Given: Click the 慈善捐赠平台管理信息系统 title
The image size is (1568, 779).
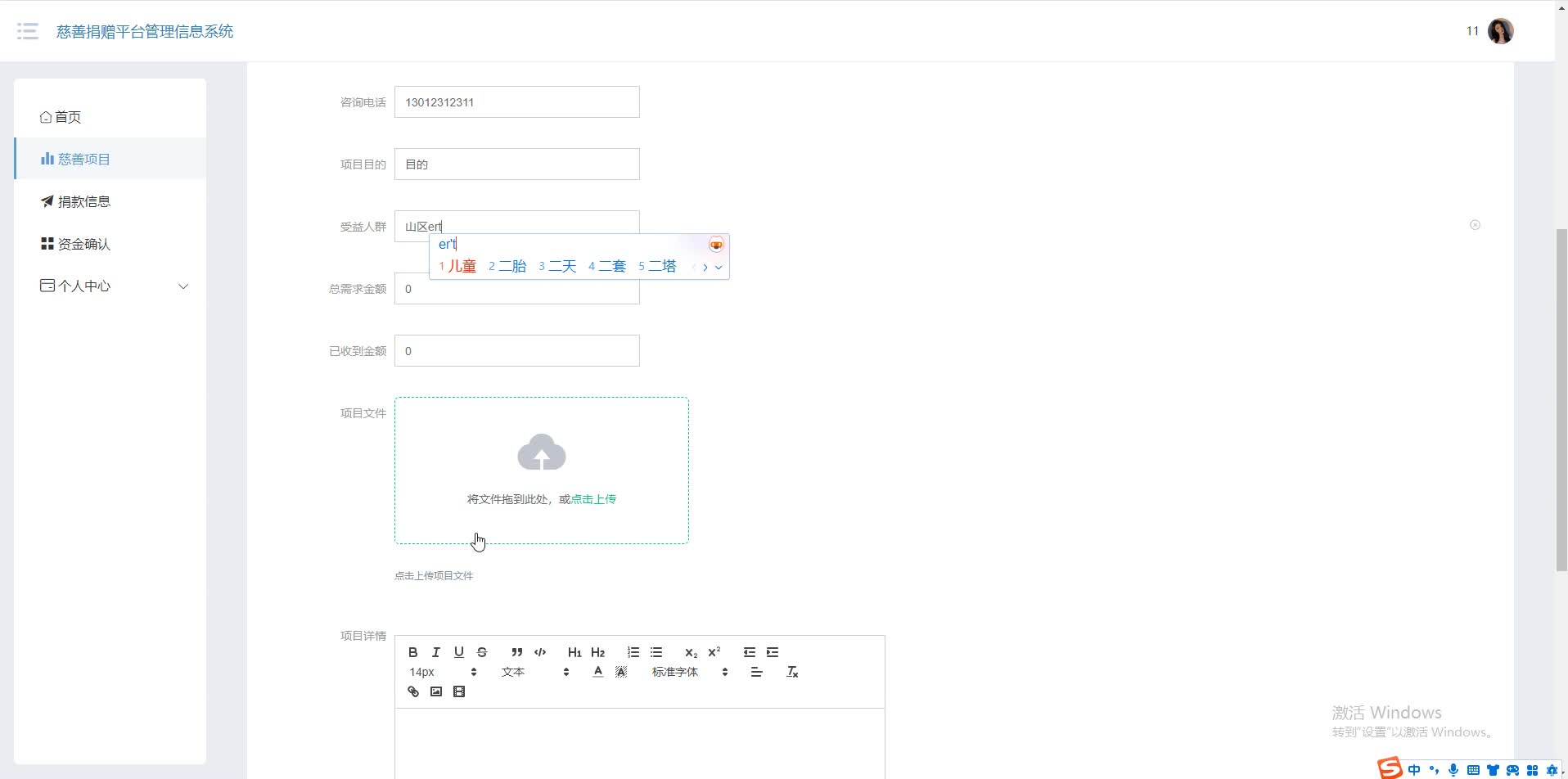Looking at the screenshot, I should [145, 31].
